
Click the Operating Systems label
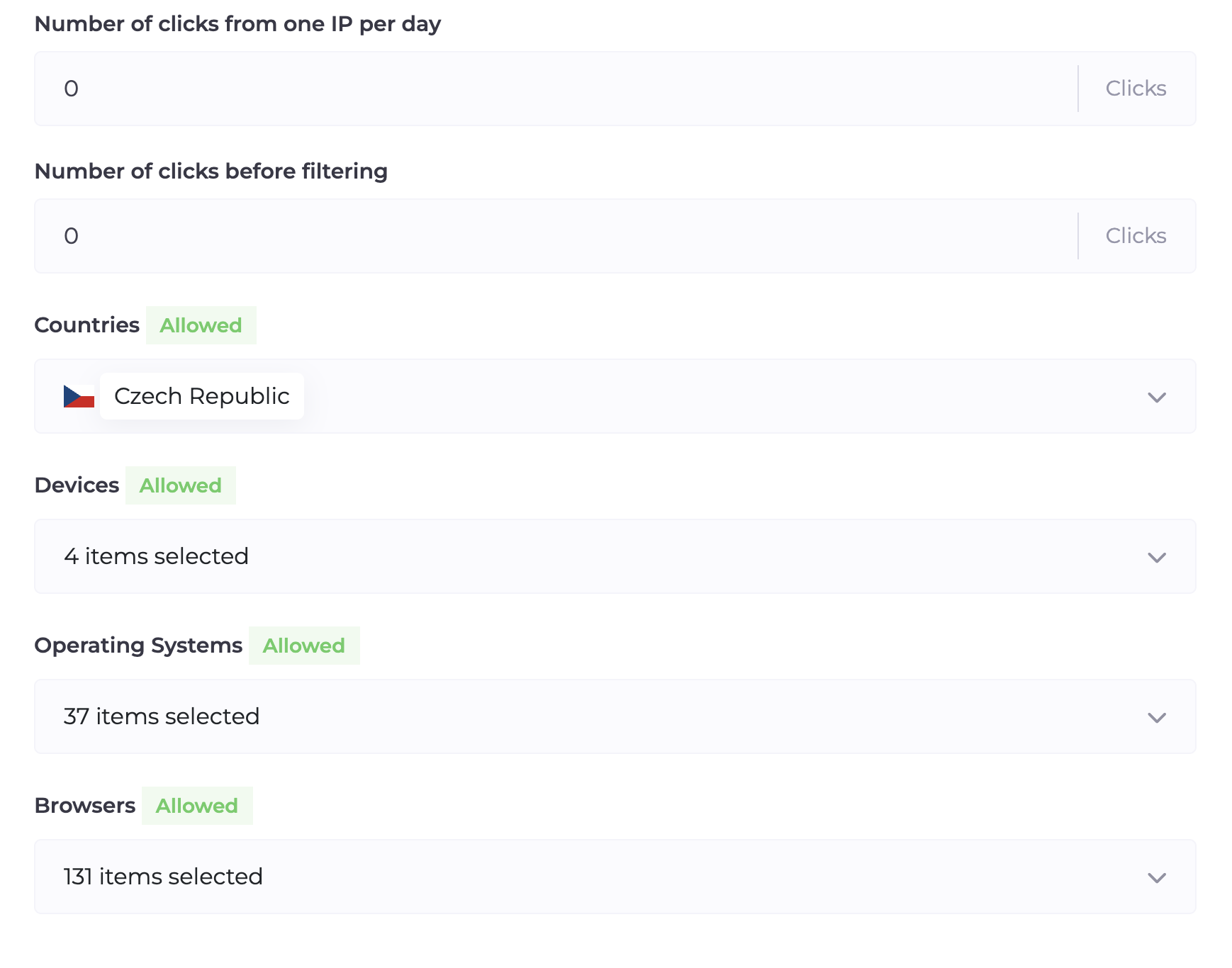click(138, 646)
